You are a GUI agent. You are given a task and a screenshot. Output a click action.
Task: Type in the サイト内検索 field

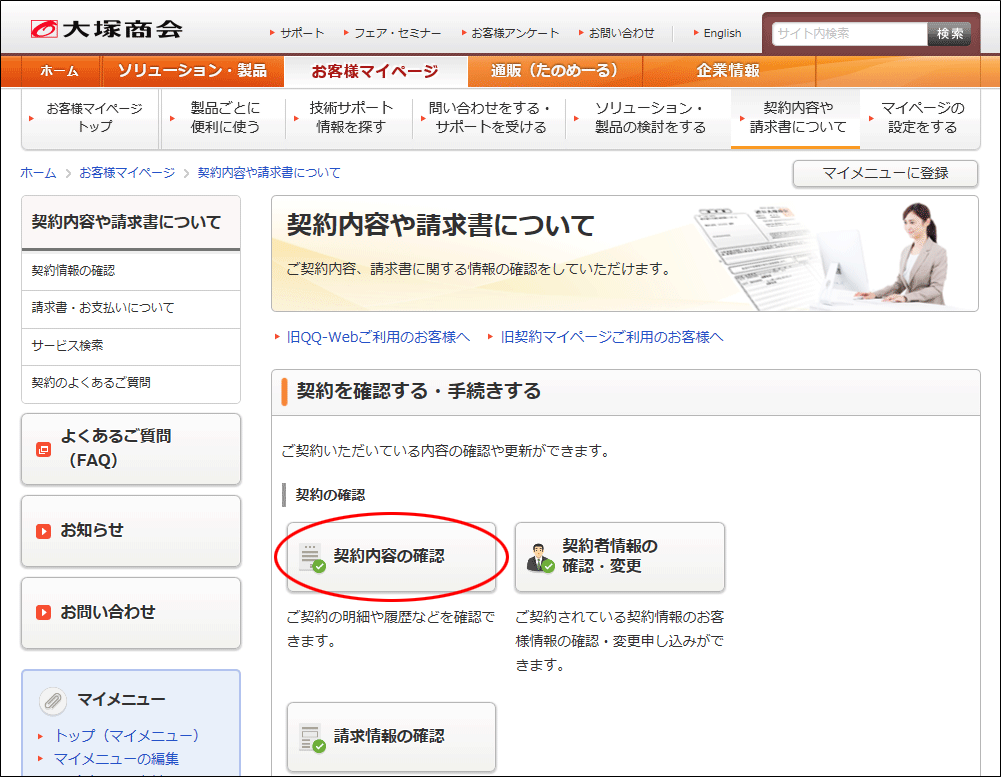pos(849,33)
